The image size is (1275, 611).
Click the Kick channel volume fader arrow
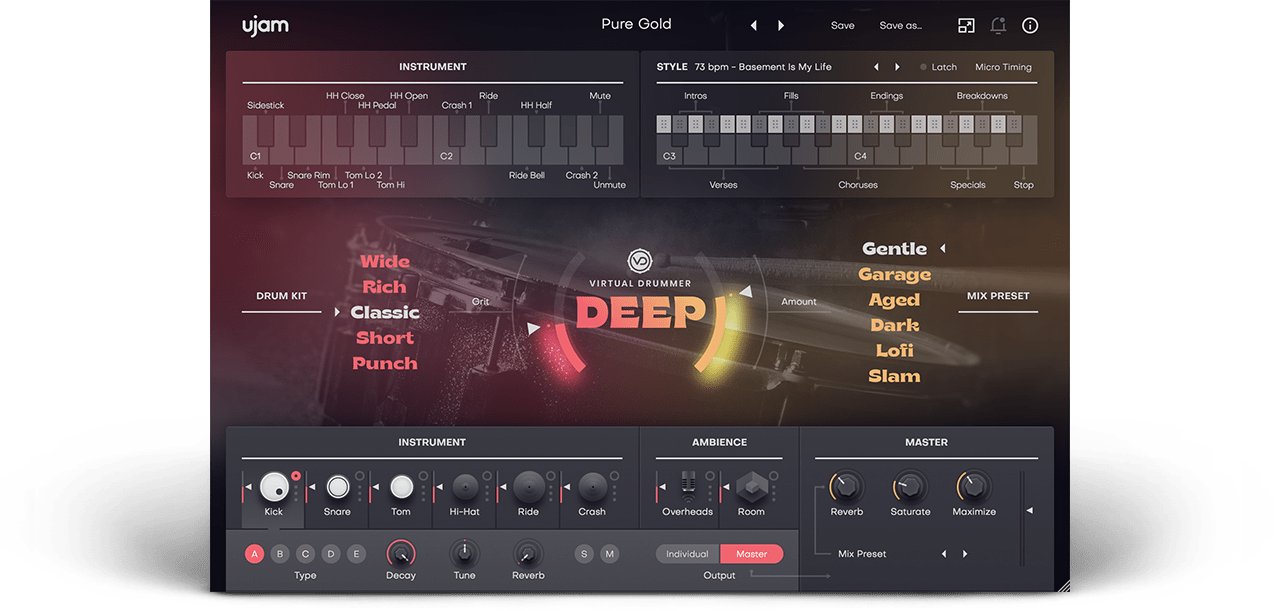pos(248,488)
